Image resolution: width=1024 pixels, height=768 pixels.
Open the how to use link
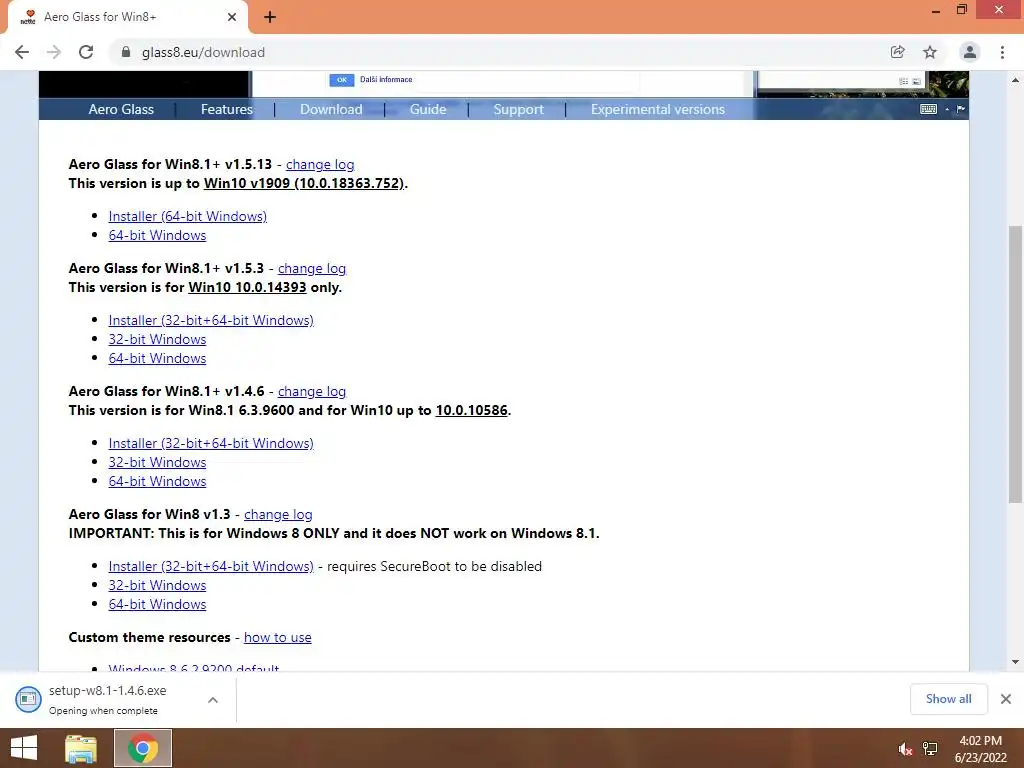[278, 637]
